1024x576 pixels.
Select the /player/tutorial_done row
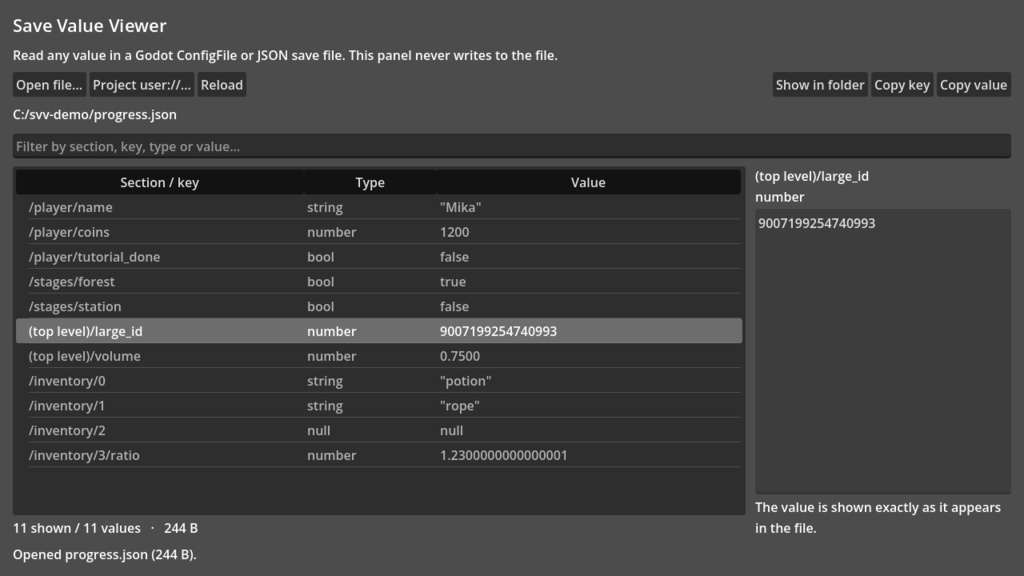(x=379, y=257)
